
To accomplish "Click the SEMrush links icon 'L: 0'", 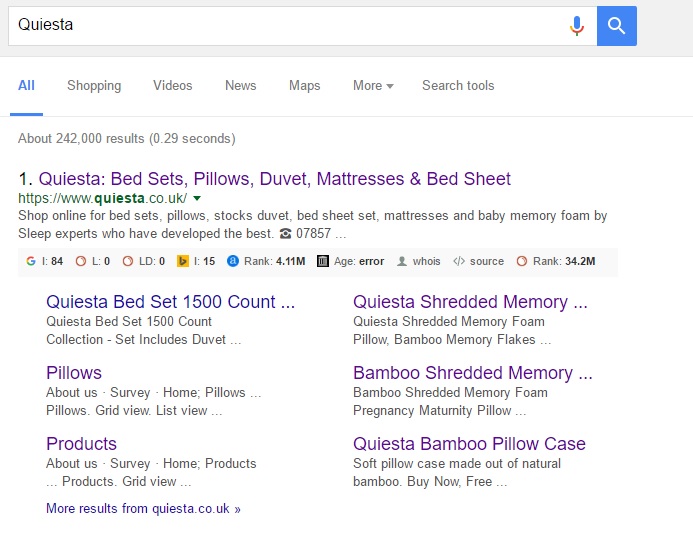I will coord(80,261).
